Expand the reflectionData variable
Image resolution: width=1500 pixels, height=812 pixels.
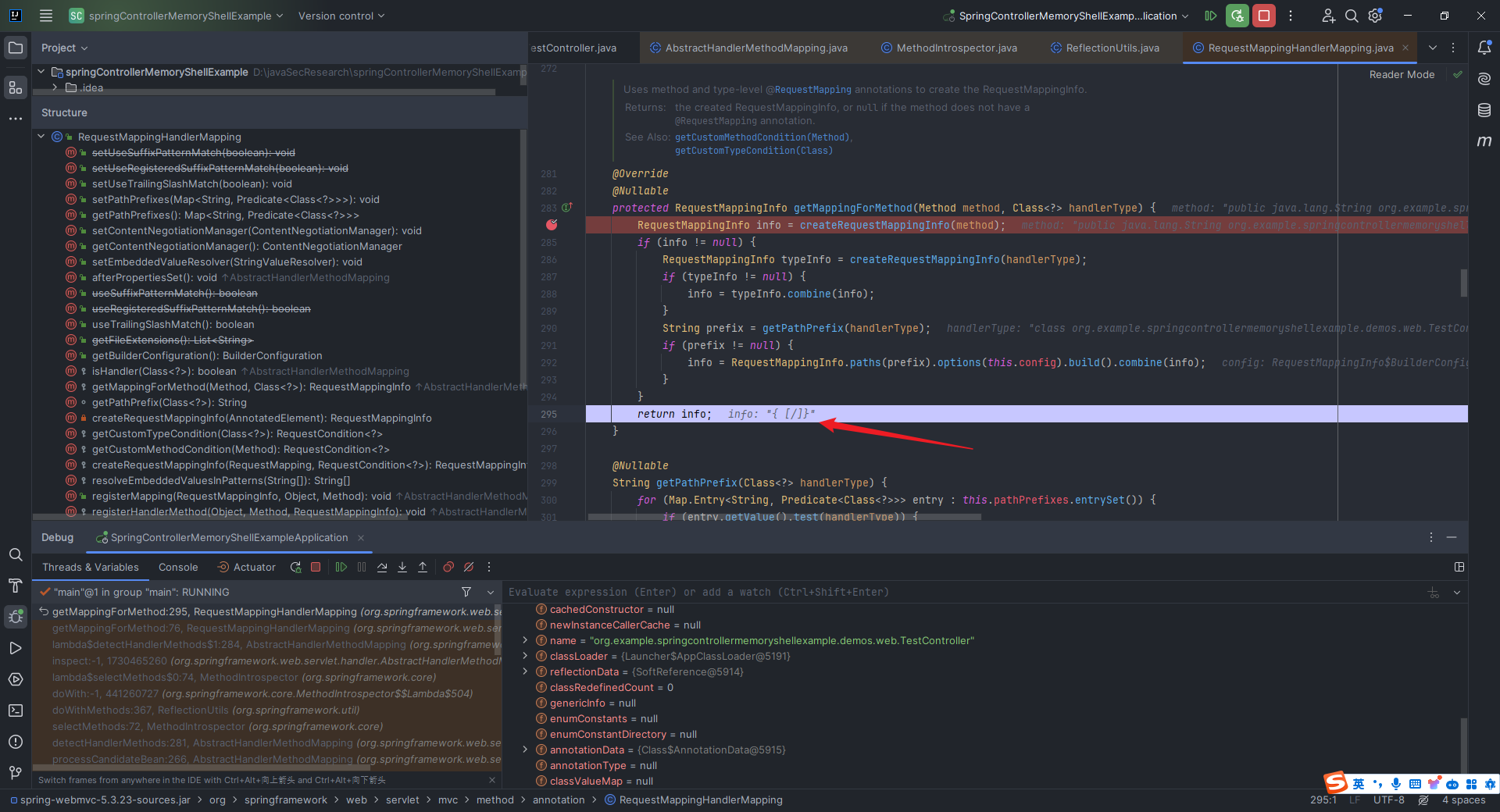tap(525, 671)
